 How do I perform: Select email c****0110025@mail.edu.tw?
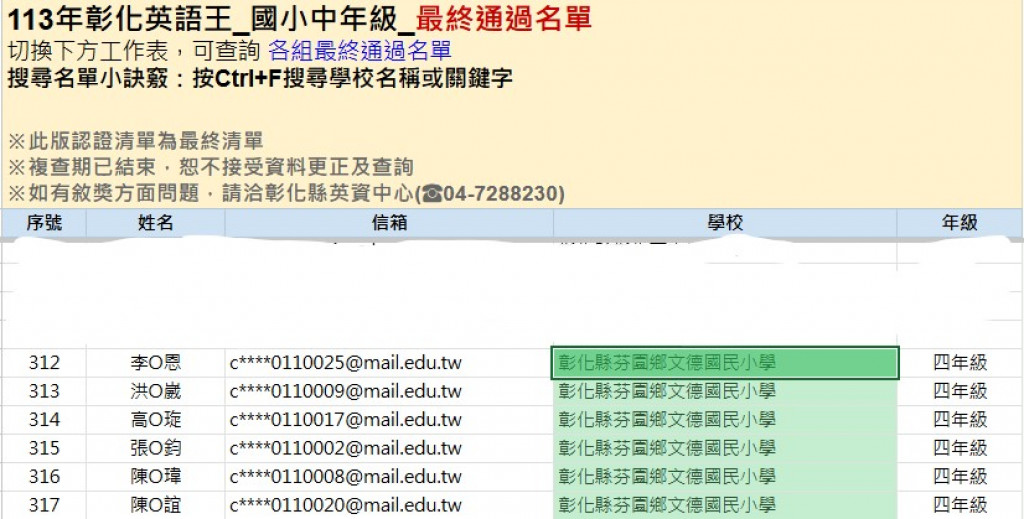[346, 363]
